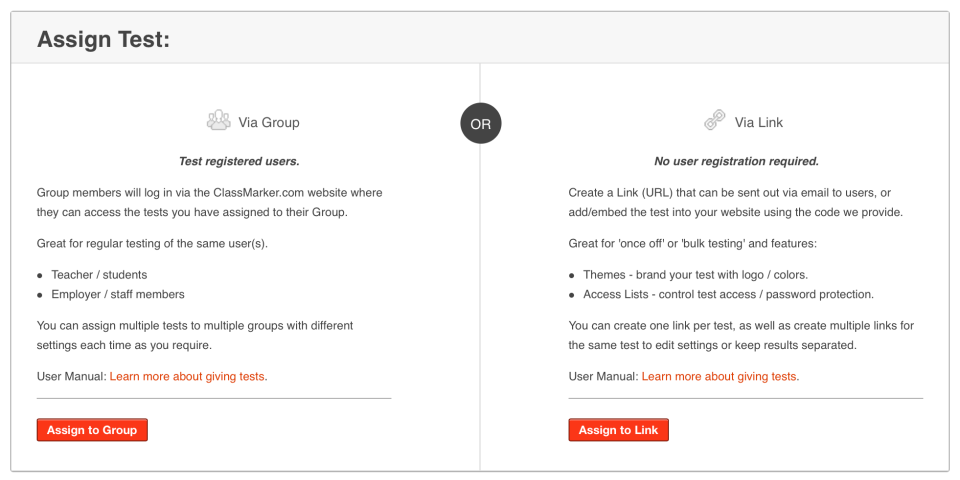The height and width of the screenshot is (480, 960).
Task: Click the Themes bullet item
Action: tap(694, 274)
